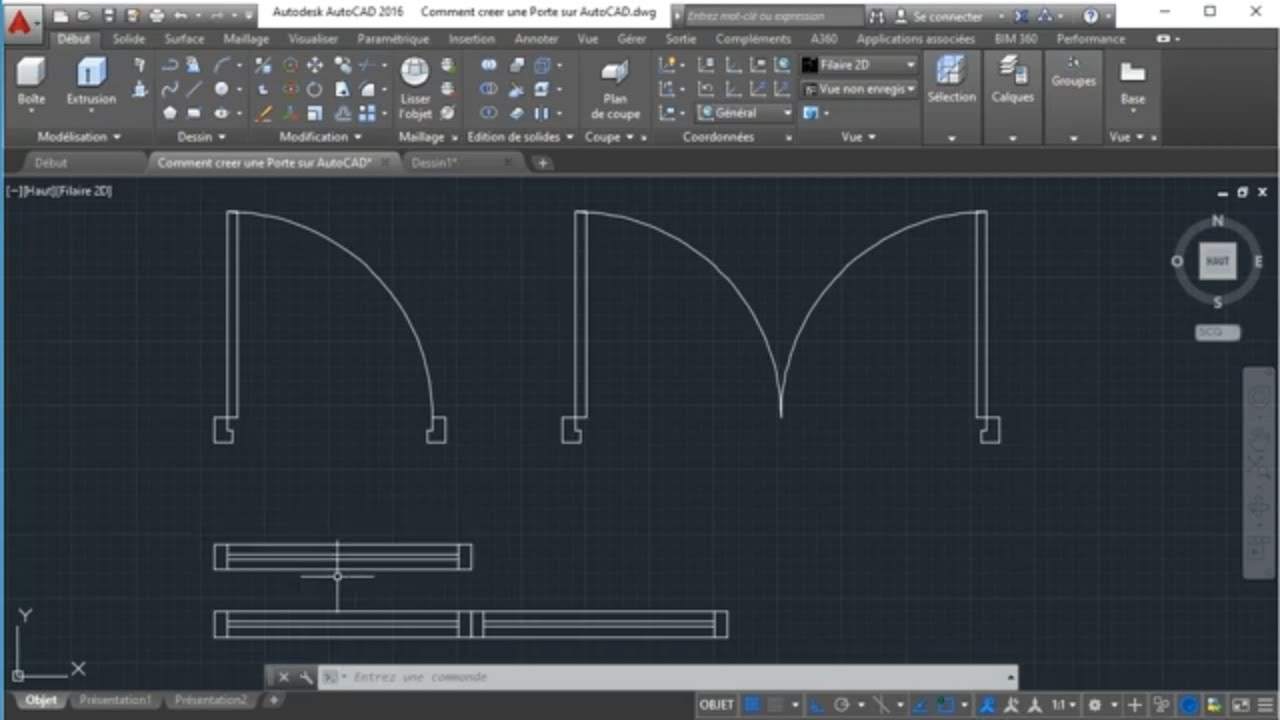Click the [Haut] viewport view label
Screen dimensions: 1280x720
pyautogui.click(x=38, y=190)
